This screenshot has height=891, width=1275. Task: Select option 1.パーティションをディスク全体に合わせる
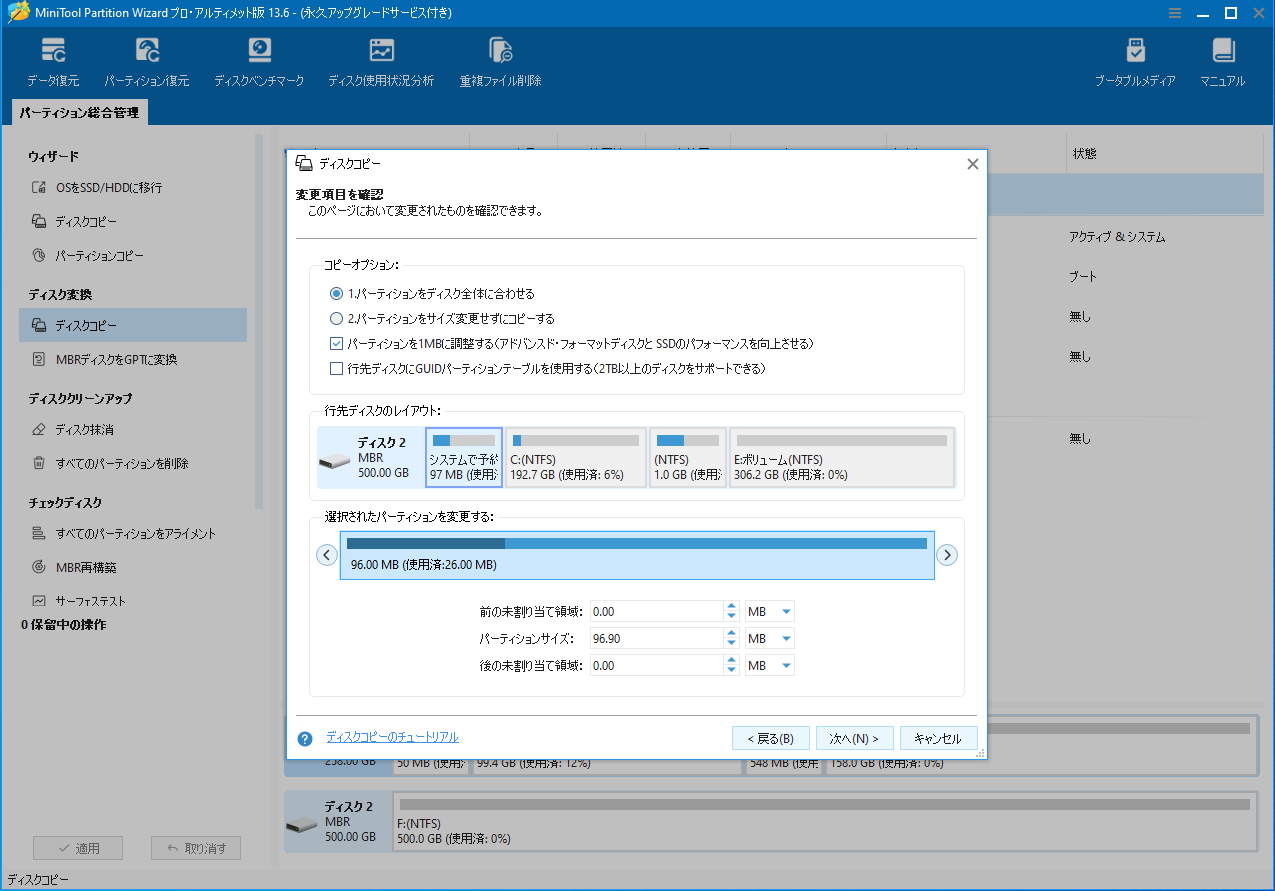(x=337, y=294)
